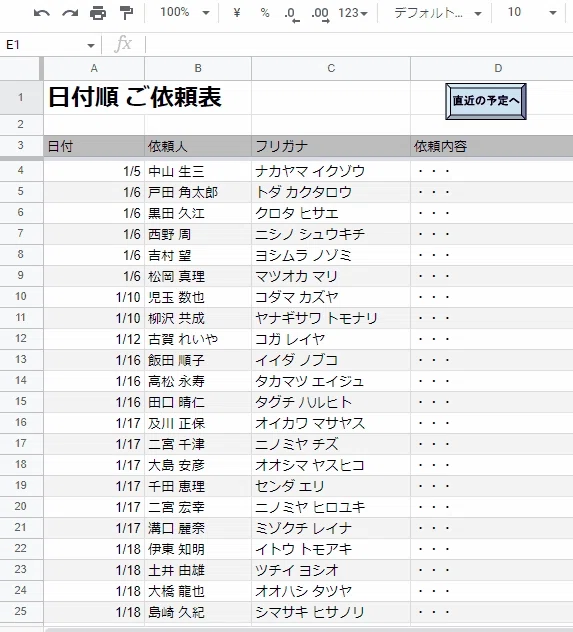Image resolution: width=573 pixels, height=632 pixels.
Task: Select row 3 header
Action: 21,146
